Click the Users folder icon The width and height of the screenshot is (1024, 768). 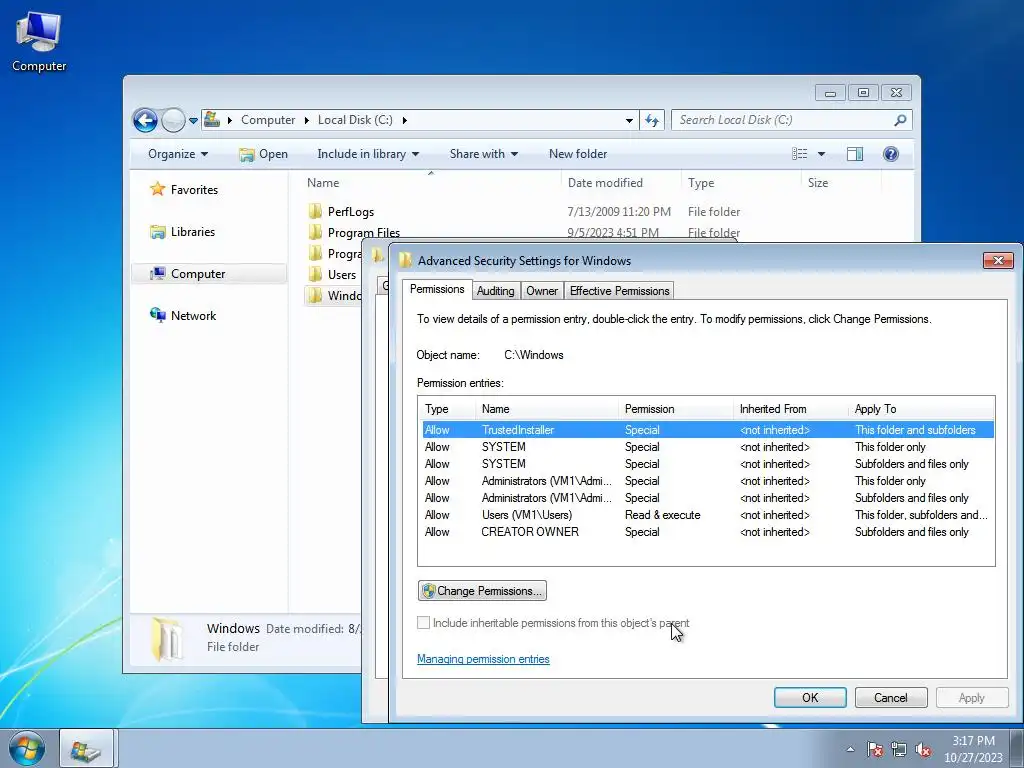click(x=315, y=274)
